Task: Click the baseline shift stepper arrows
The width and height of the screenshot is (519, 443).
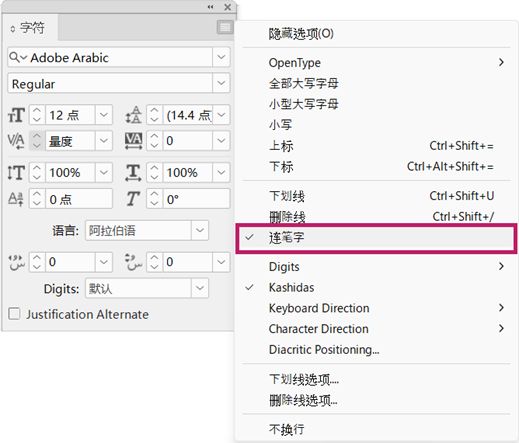Action: tap(37, 199)
